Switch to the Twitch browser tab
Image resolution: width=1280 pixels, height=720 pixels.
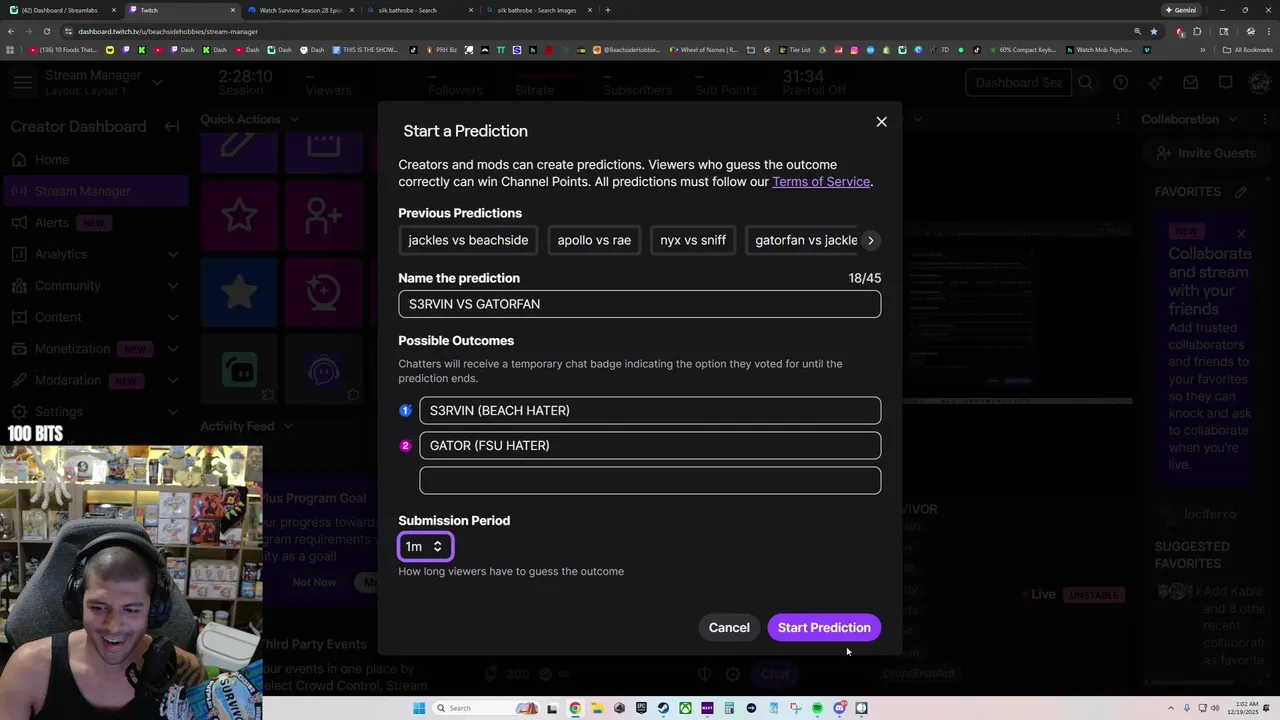(x=180, y=10)
